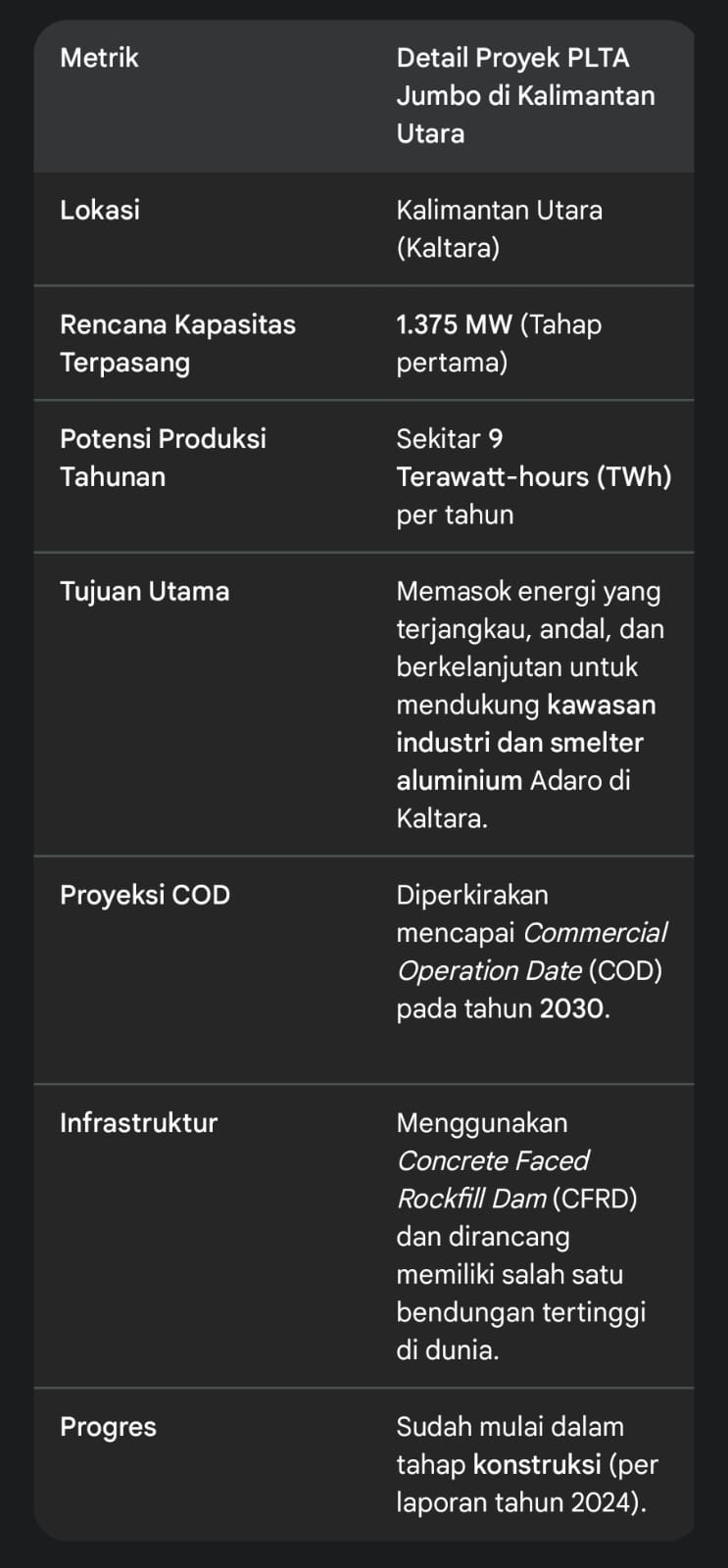Click the "Kalimantan Utara (Kaltara)" location value cell
Screen dimensions: 728x1568
(x=499, y=228)
